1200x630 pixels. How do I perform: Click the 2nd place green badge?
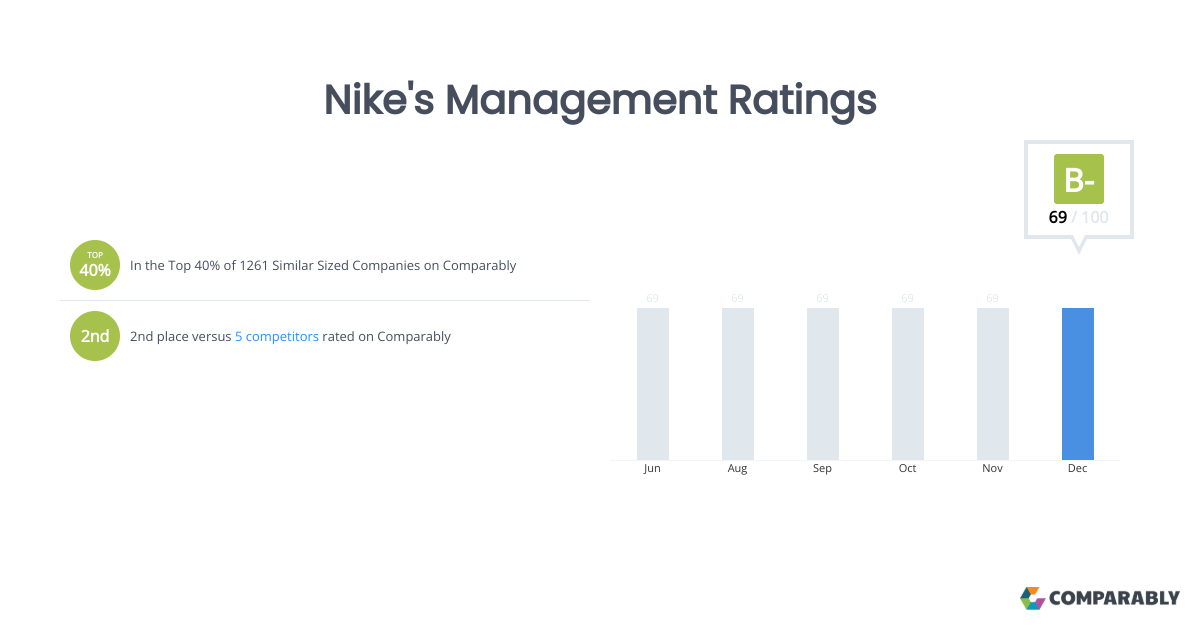point(95,336)
